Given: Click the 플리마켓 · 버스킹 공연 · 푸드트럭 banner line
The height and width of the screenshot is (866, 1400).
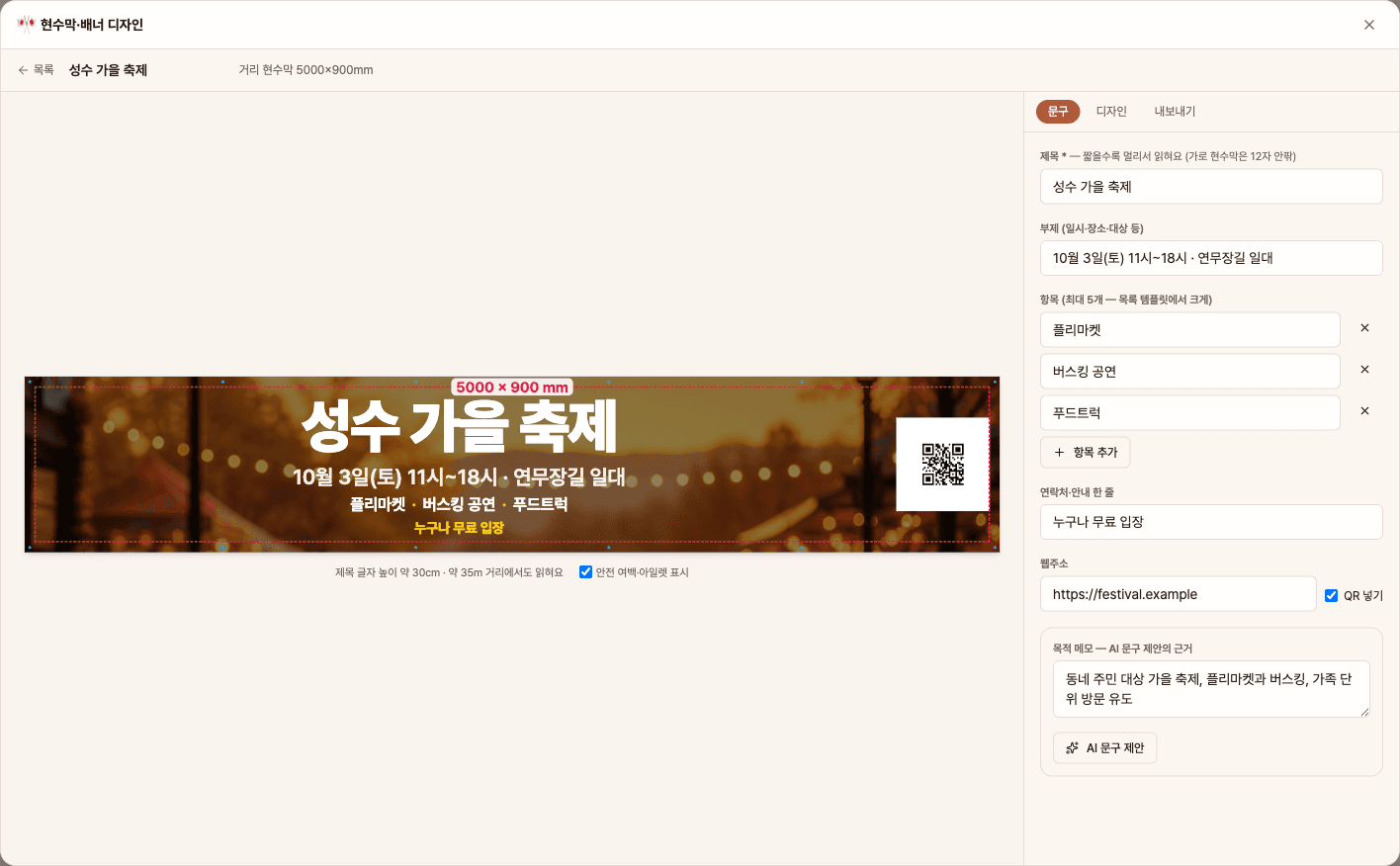Looking at the screenshot, I should 459,504.
